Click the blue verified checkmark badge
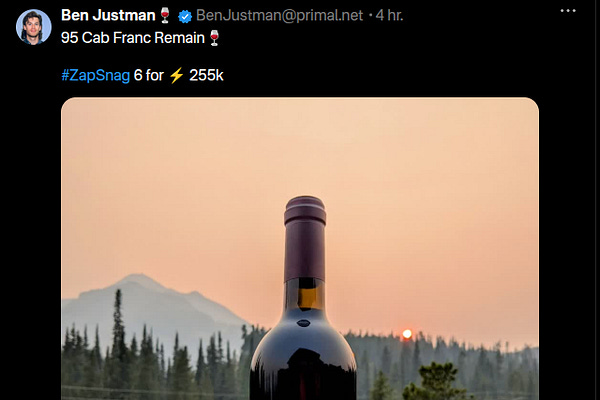This screenshot has width=600, height=400. 185,16
